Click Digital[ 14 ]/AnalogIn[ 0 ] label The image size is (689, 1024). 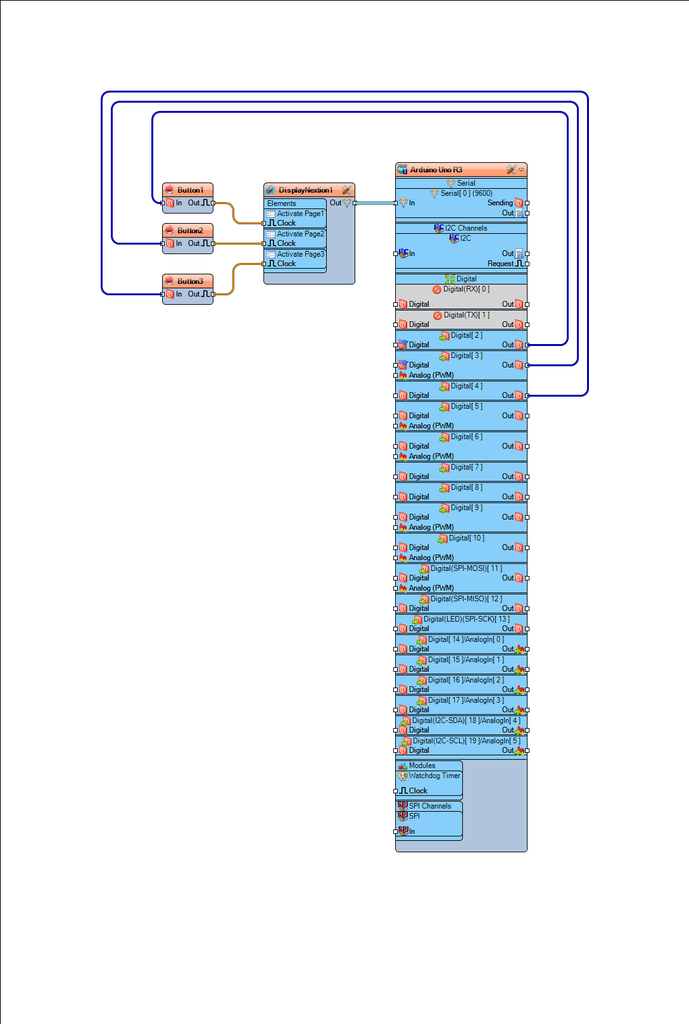(x=466, y=640)
